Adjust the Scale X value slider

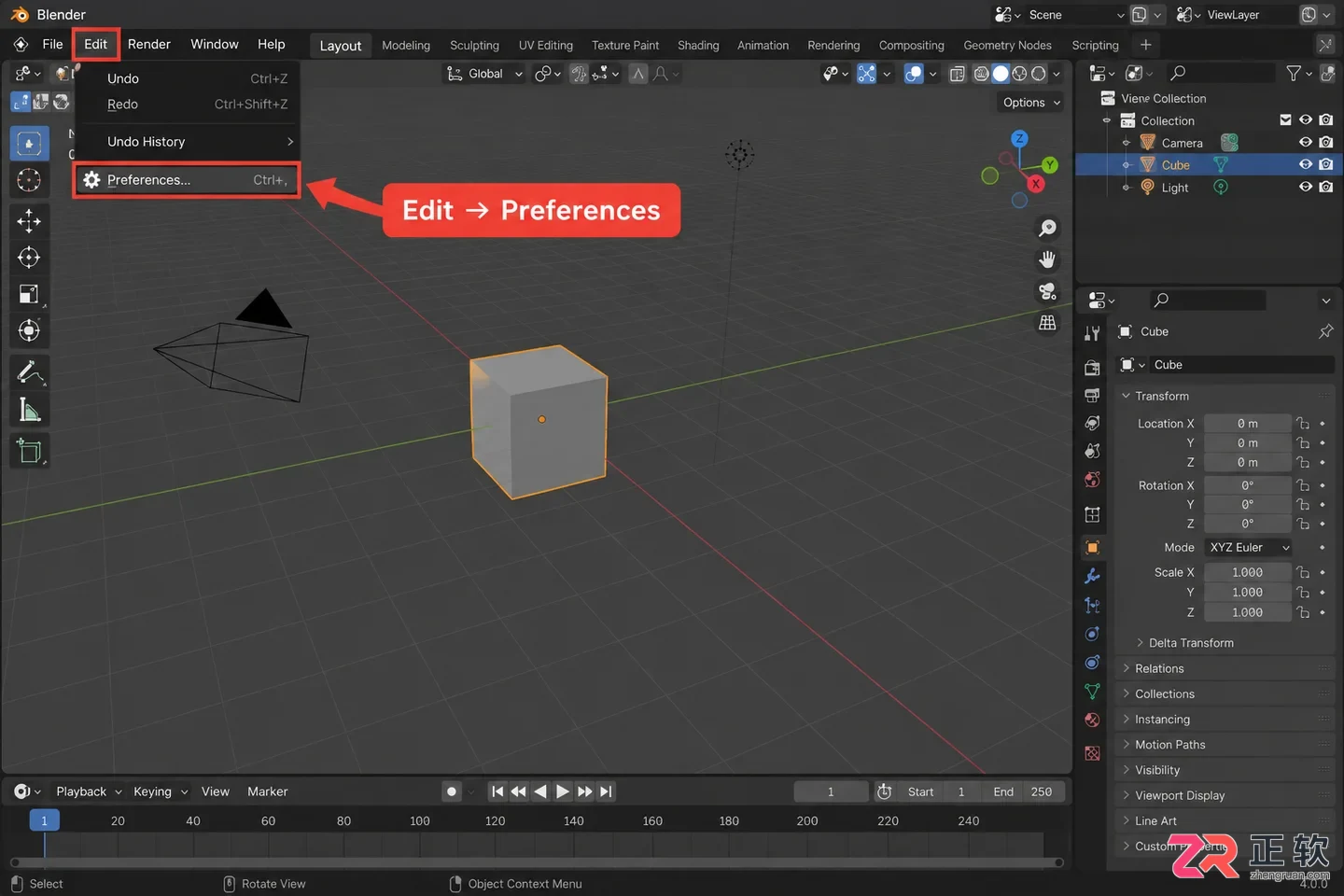point(1247,572)
